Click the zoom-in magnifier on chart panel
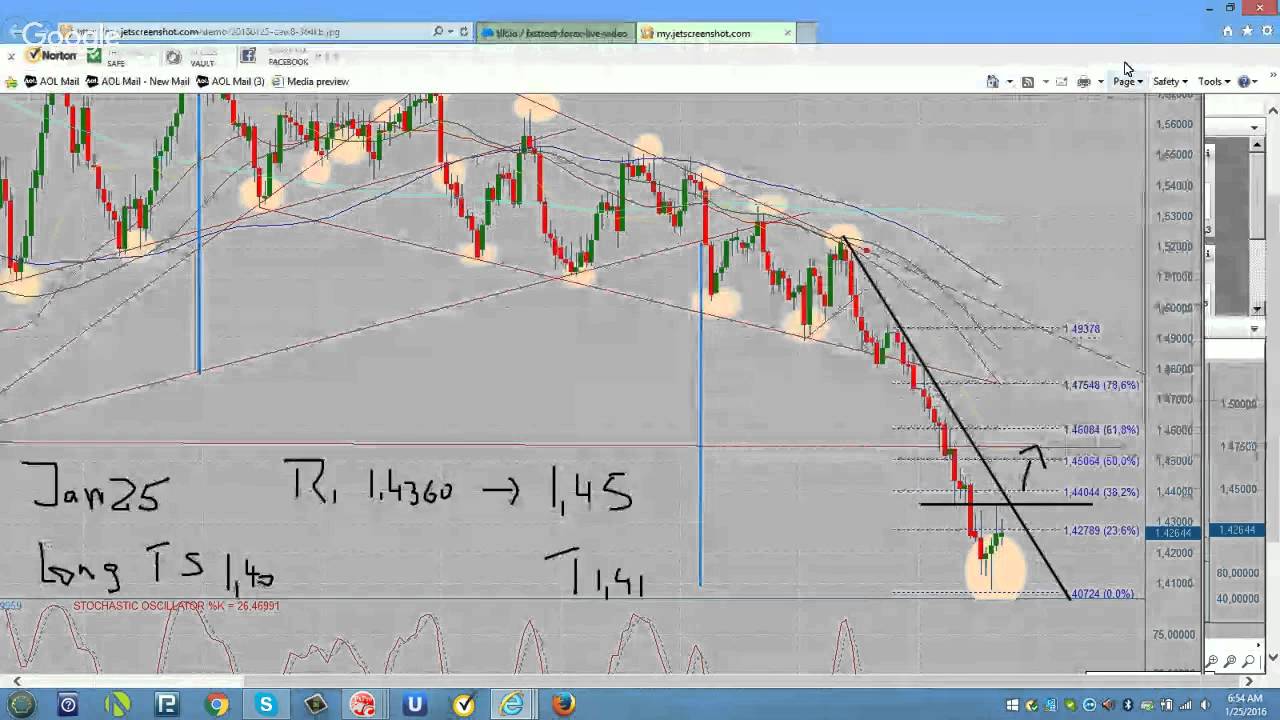The width and height of the screenshot is (1280, 720). click(1212, 661)
